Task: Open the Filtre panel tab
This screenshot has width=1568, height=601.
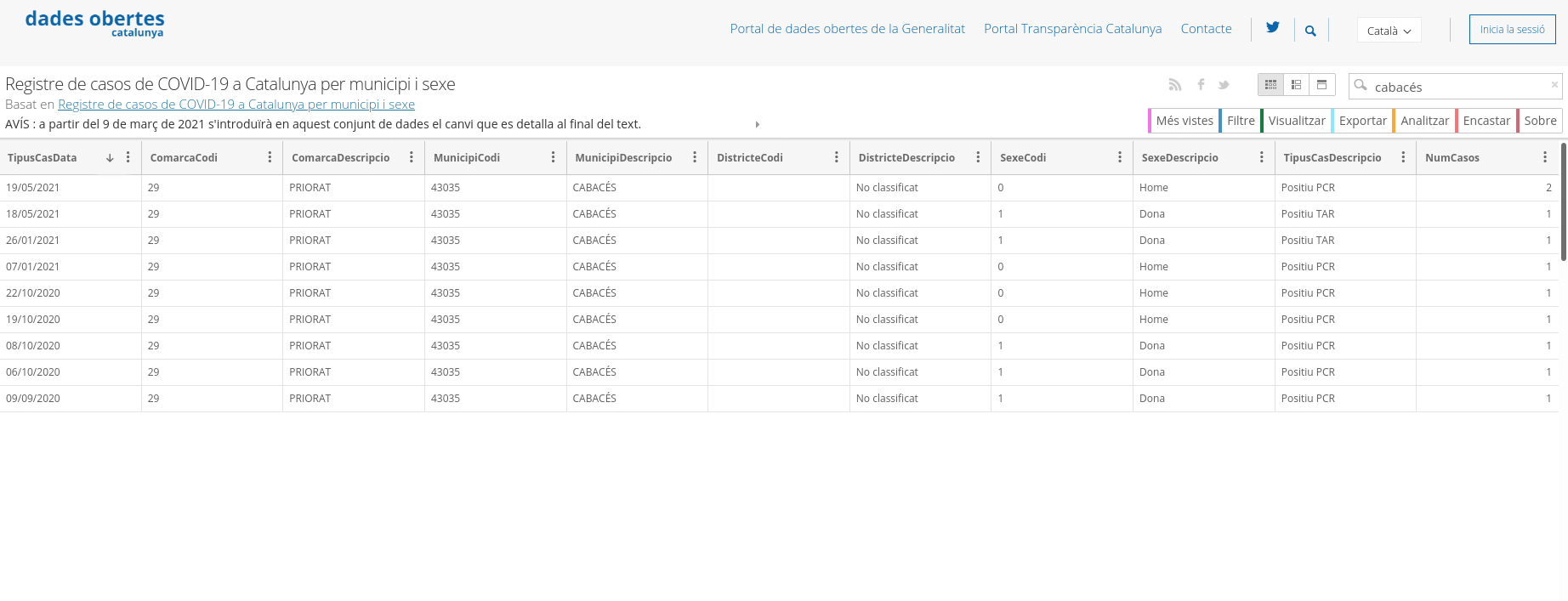Action: pyautogui.click(x=1240, y=121)
